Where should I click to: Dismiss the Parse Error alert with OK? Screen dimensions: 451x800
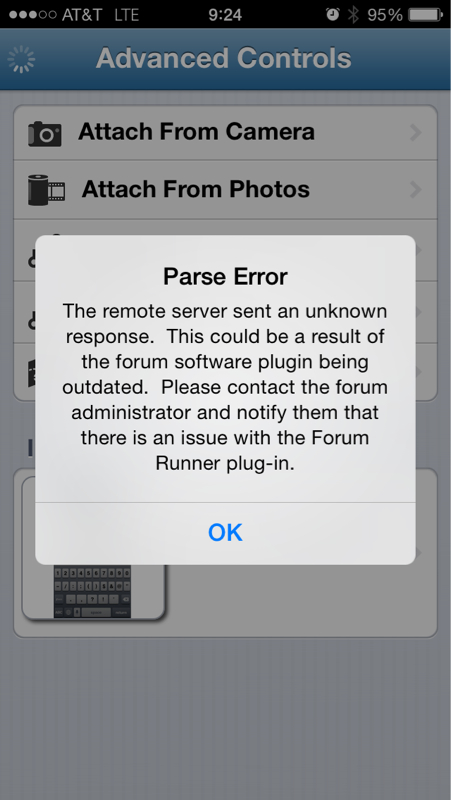(225, 533)
